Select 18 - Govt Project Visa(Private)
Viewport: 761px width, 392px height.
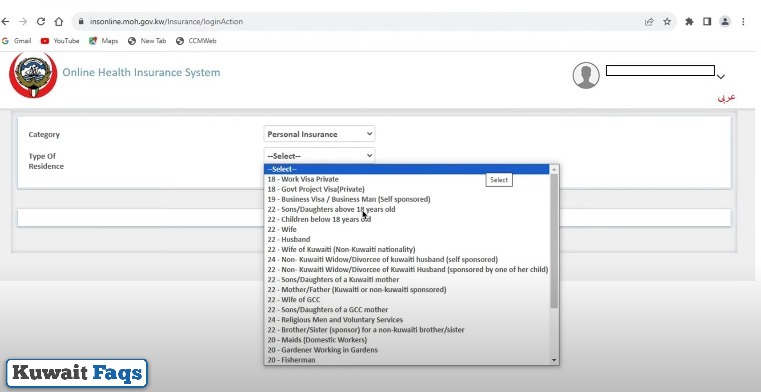tap(407, 189)
